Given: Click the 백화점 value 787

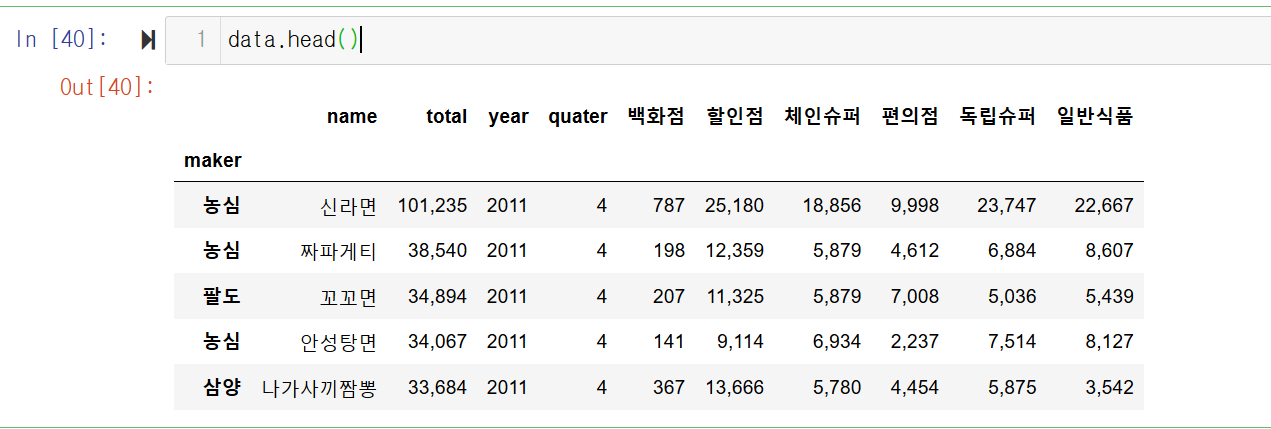Looking at the screenshot, I should [x=669, y=206].
